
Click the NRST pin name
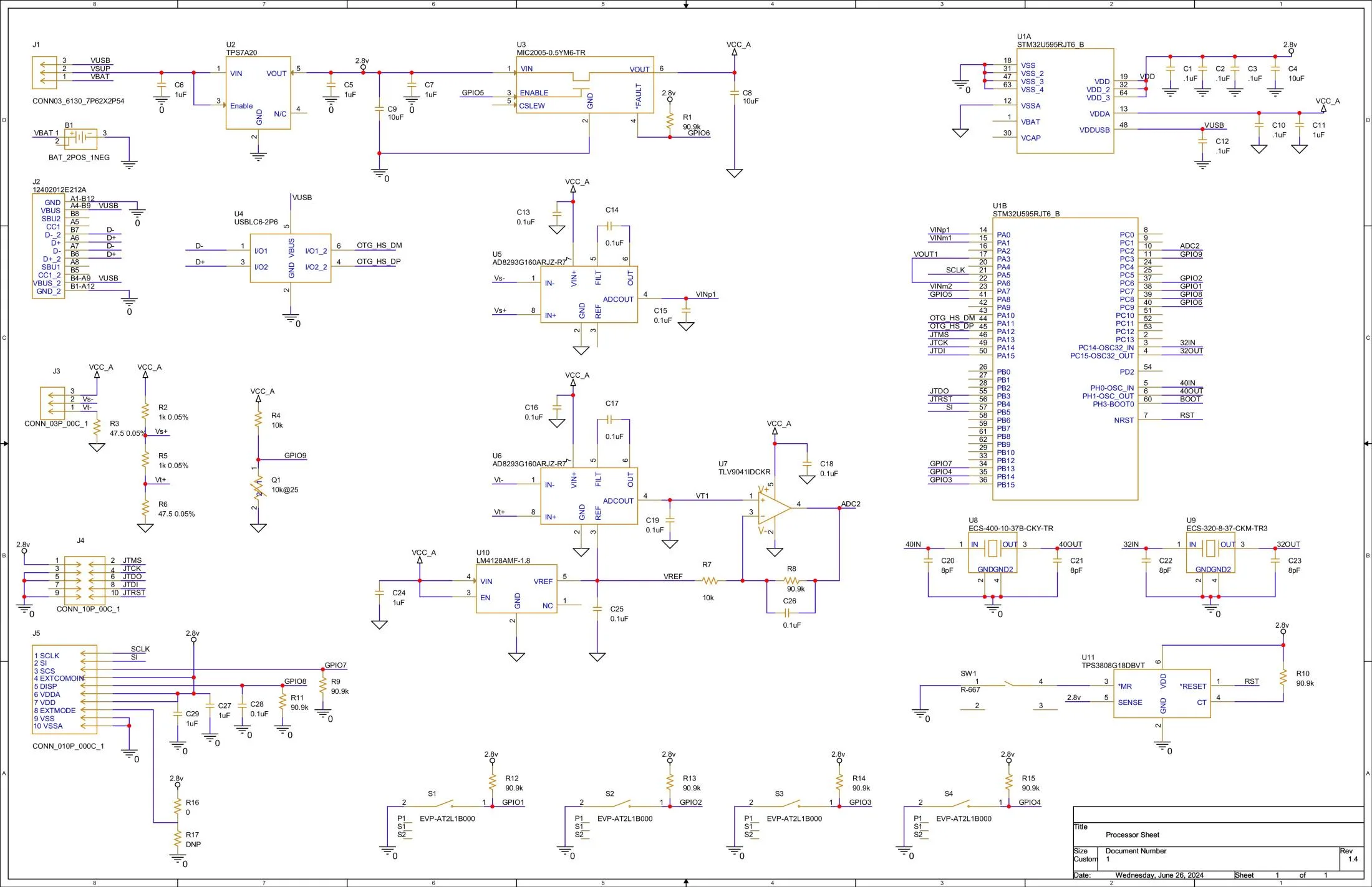[x=1124, y=421]
